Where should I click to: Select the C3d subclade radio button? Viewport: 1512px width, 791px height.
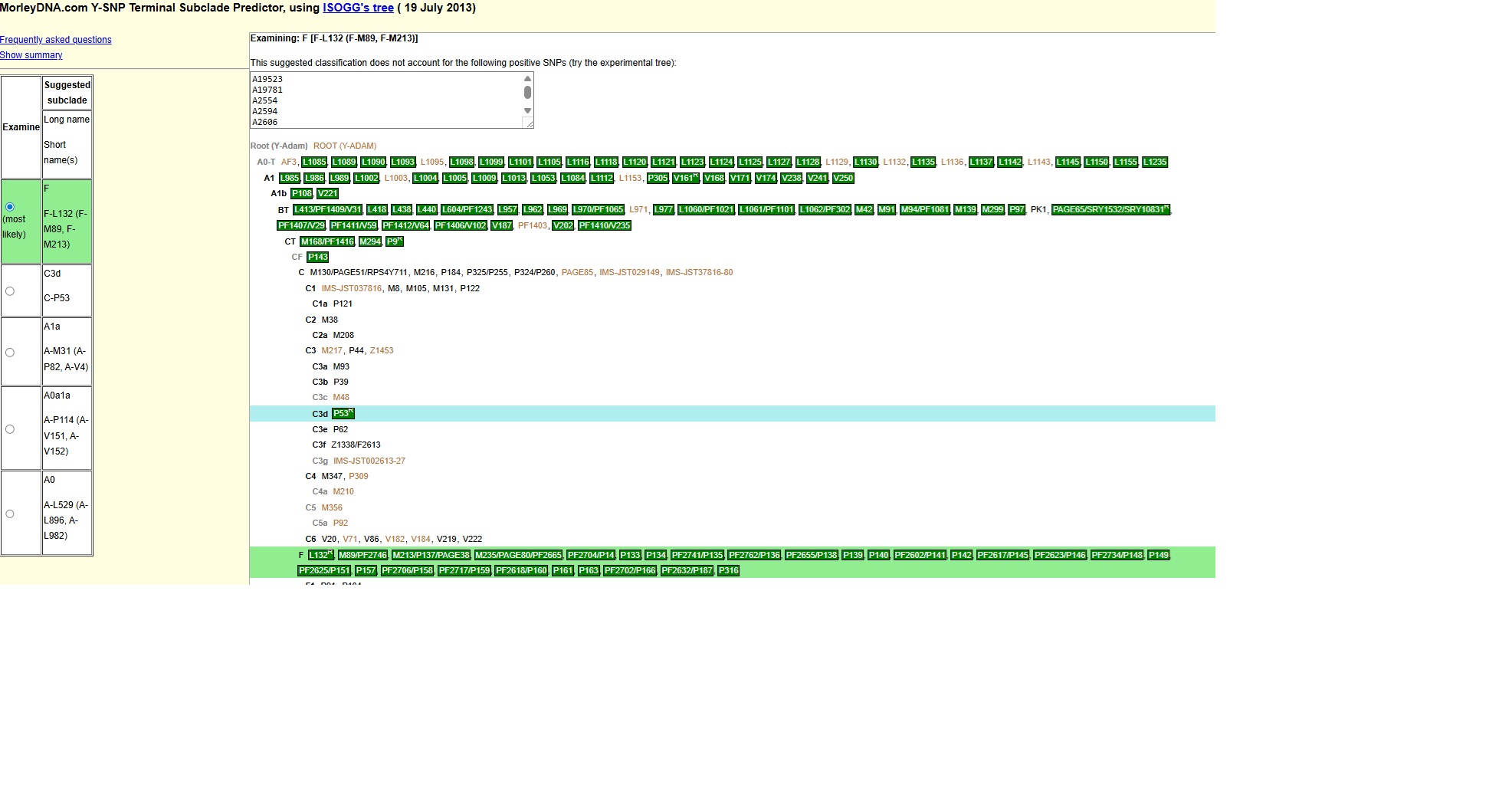[10, 291]
